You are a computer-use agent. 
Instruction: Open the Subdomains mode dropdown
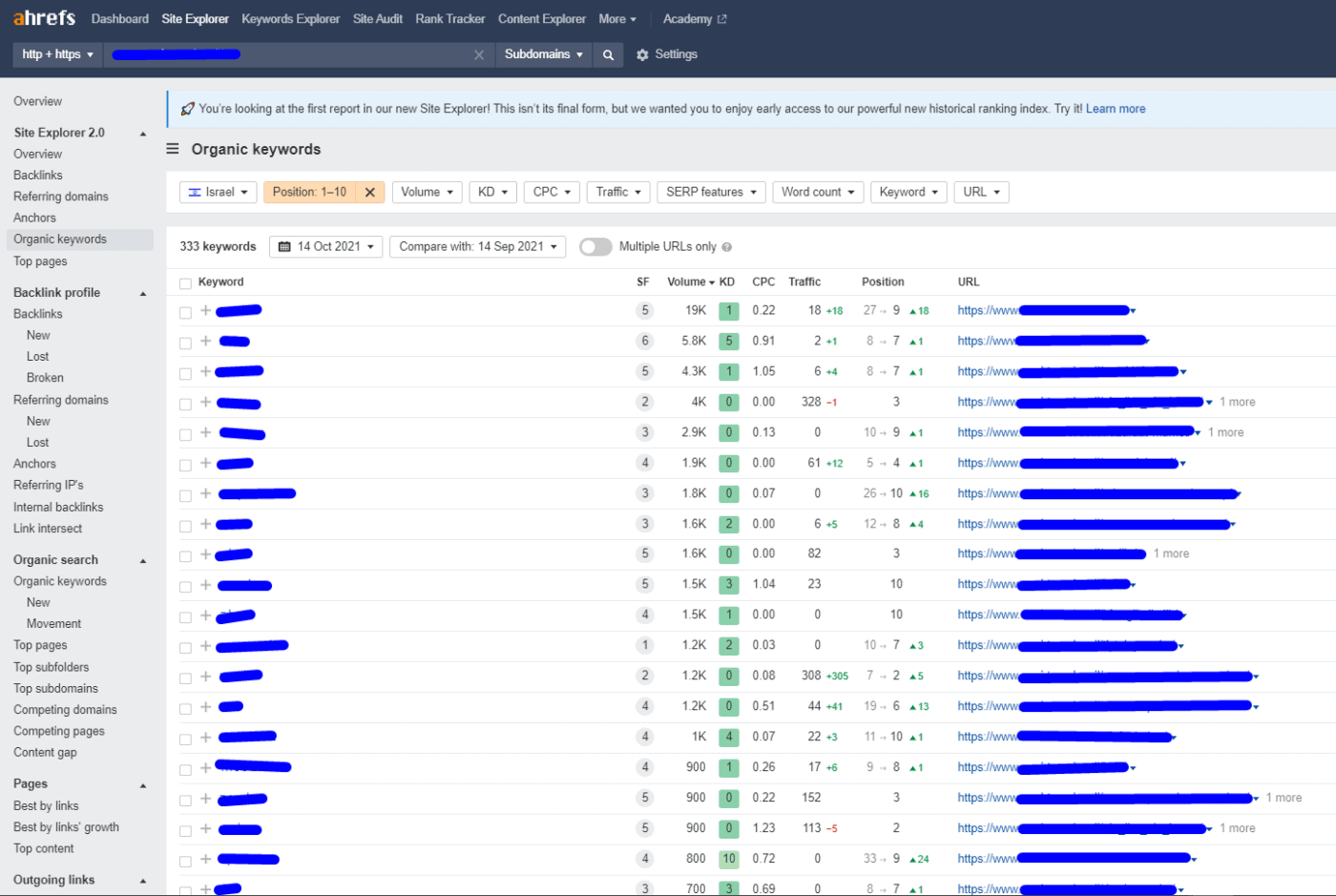coord(543,55)
